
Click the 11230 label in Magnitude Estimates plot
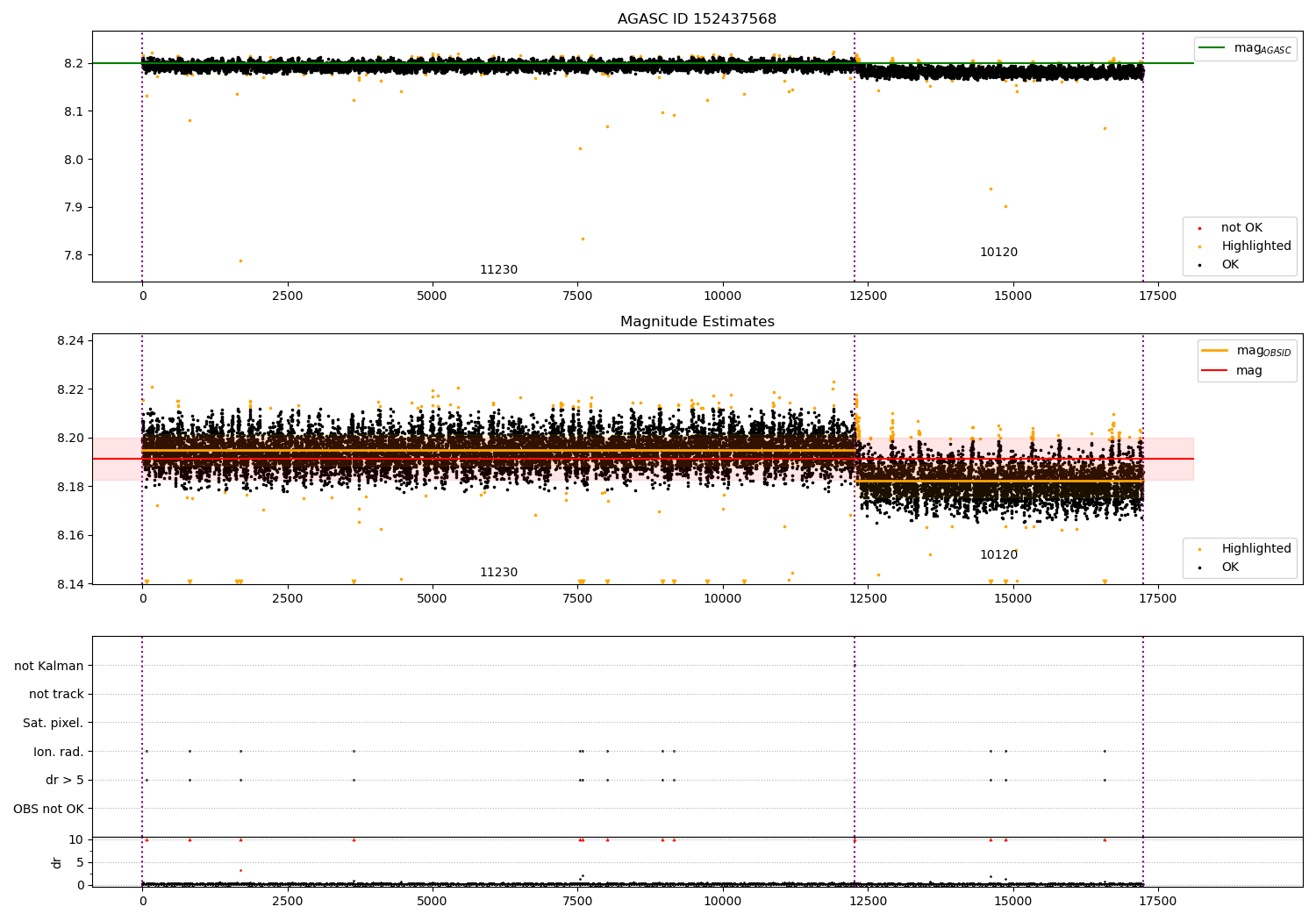(x=498, y=573)
